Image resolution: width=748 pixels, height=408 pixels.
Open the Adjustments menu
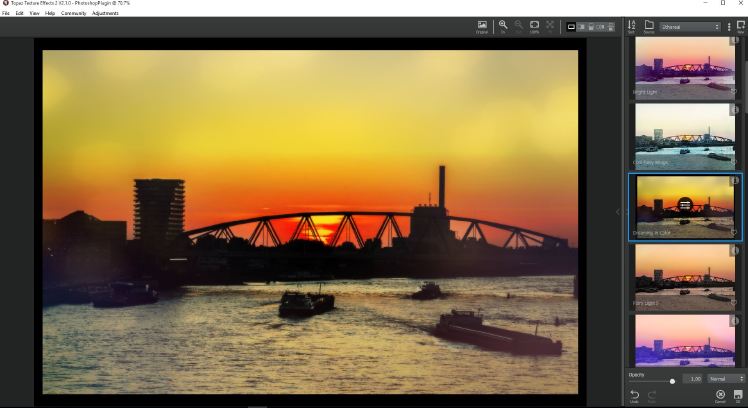point(105,13)
